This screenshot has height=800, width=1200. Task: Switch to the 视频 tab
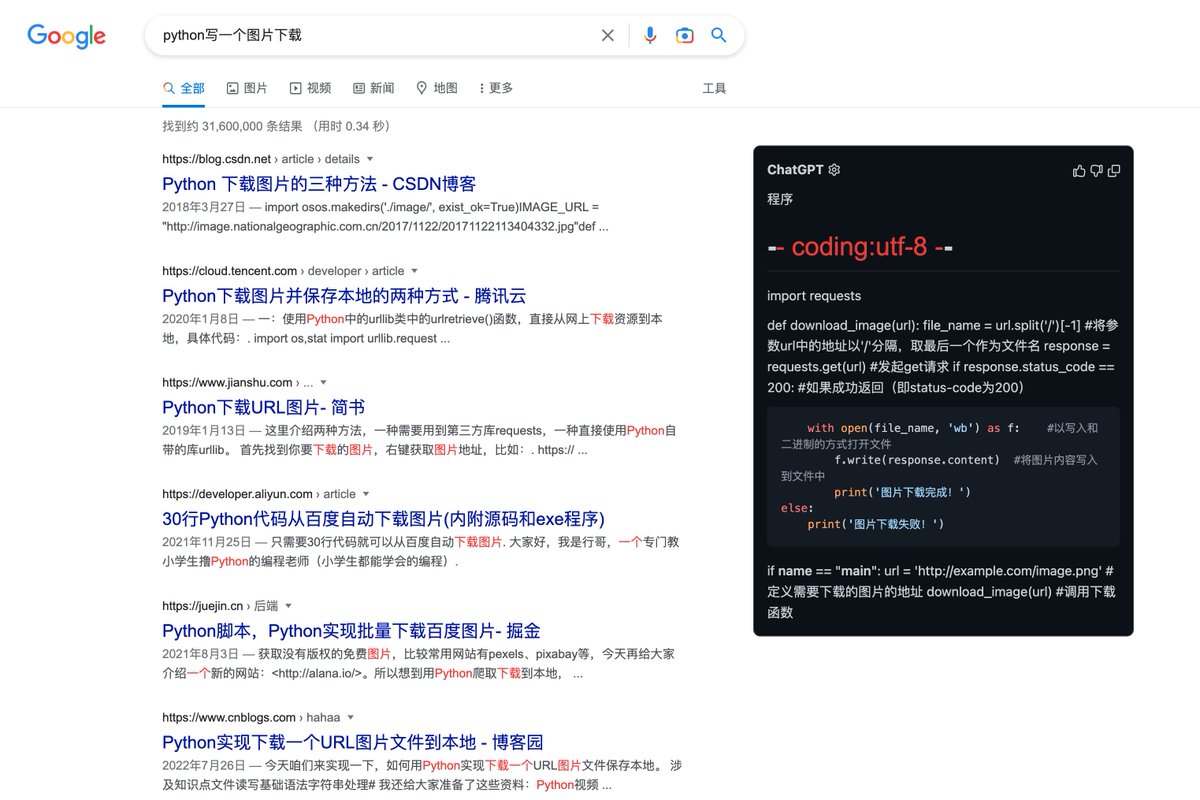coord(310,88)
